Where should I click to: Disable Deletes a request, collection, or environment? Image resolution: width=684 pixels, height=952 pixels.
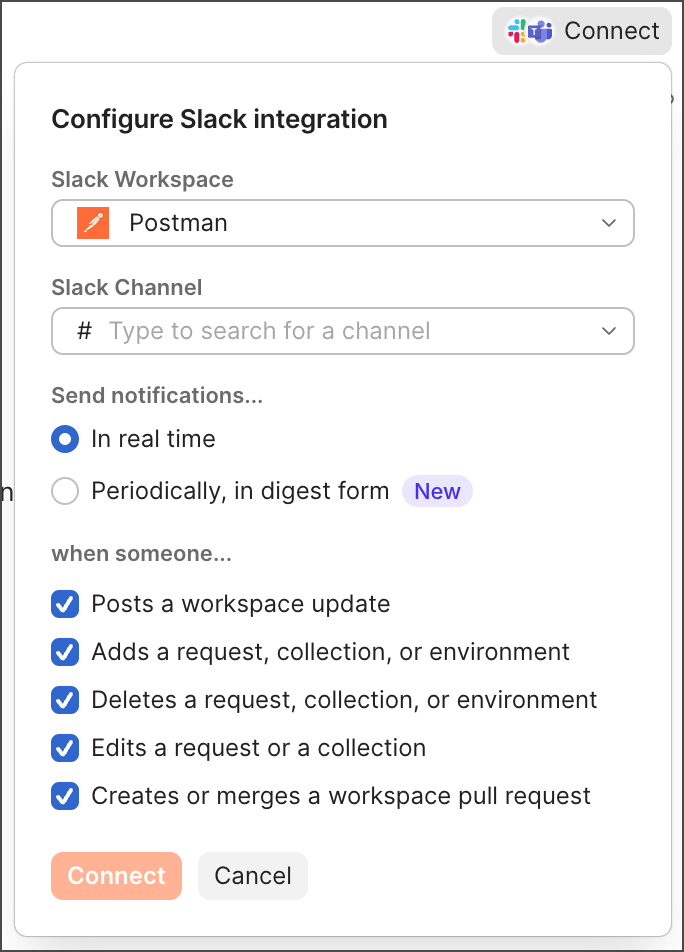coord(65,700)
